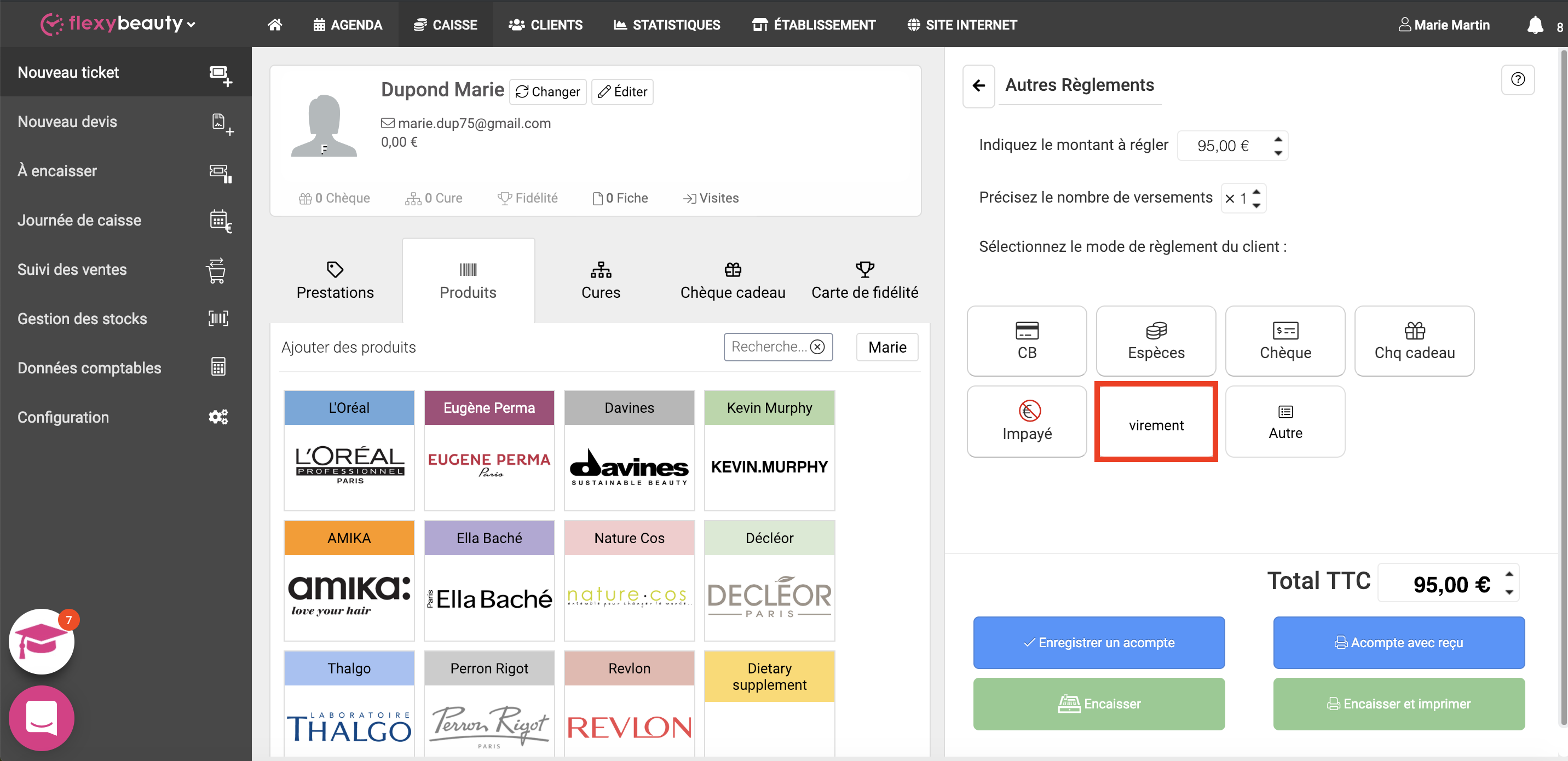Select the CB payment method
1568x761 pixels.
[1026, 341]
